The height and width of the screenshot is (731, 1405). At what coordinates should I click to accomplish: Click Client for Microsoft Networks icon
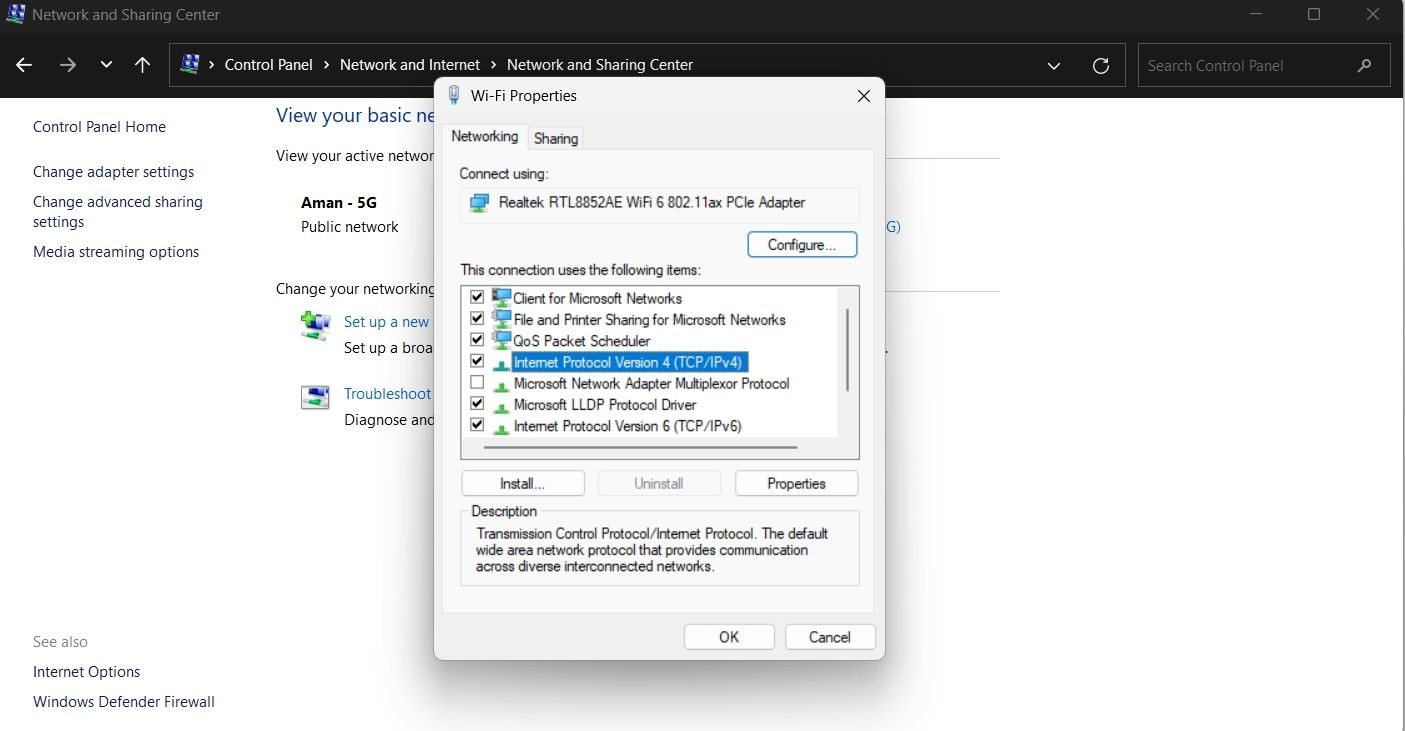(x=501, y=297)
